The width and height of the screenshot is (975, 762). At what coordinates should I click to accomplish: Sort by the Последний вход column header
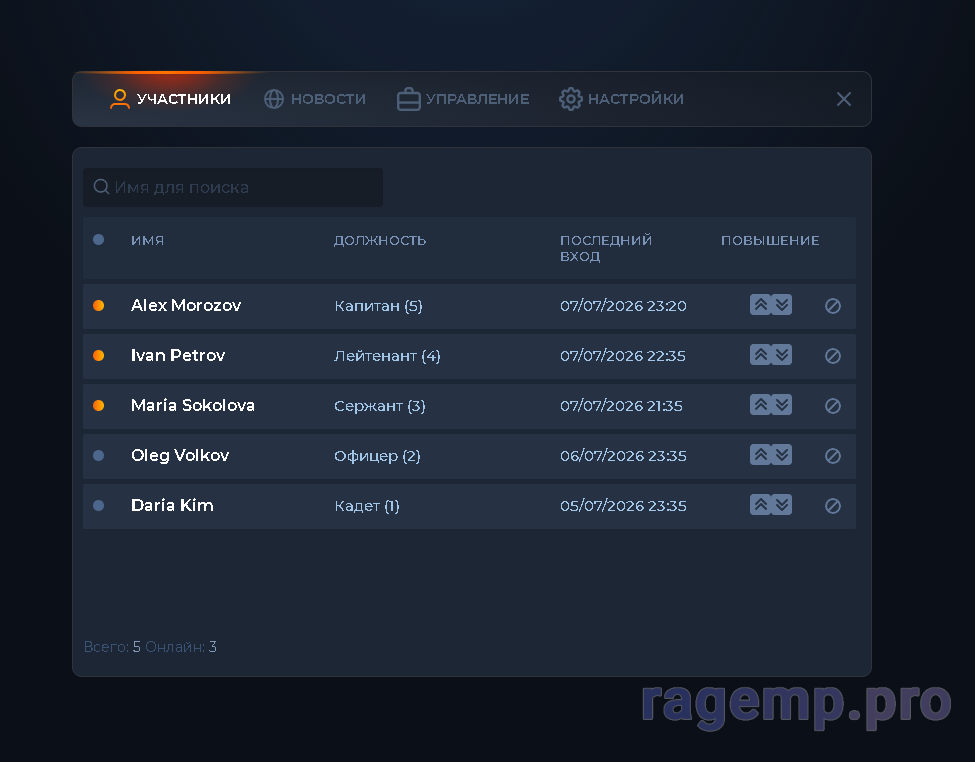606,248
